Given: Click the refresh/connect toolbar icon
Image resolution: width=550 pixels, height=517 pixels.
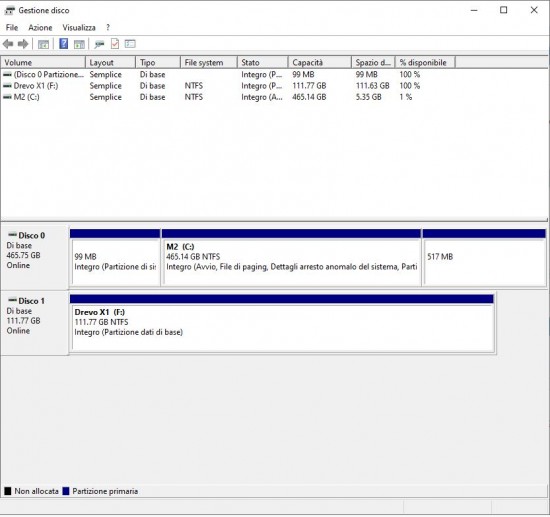Looking at the screenshot, I should (x=100, y=44).
